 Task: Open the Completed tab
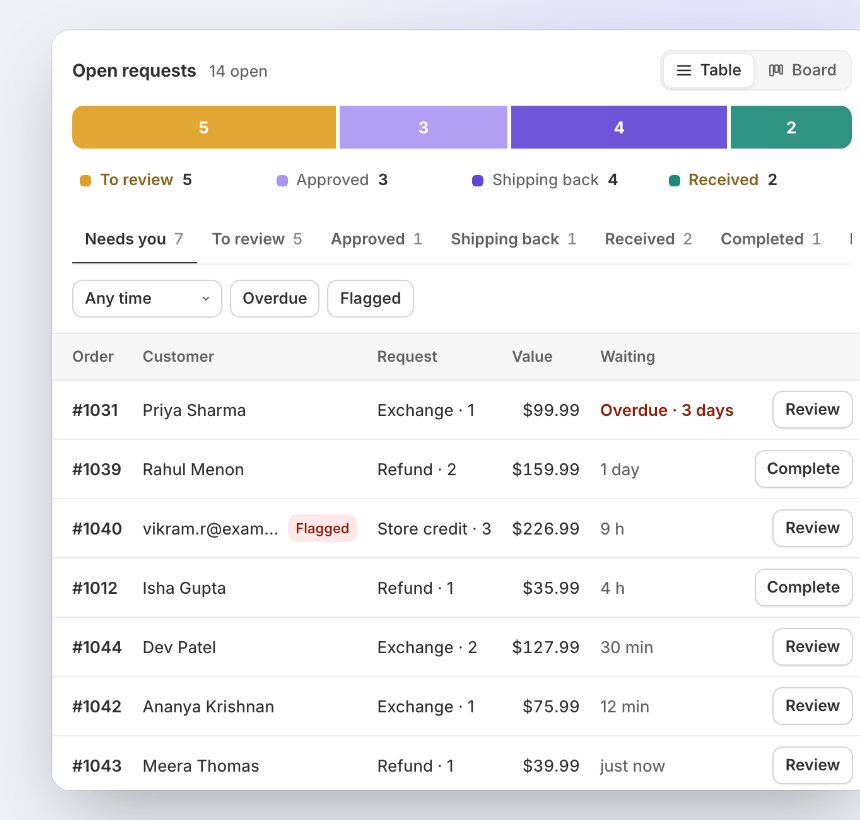tap(770, 239)
